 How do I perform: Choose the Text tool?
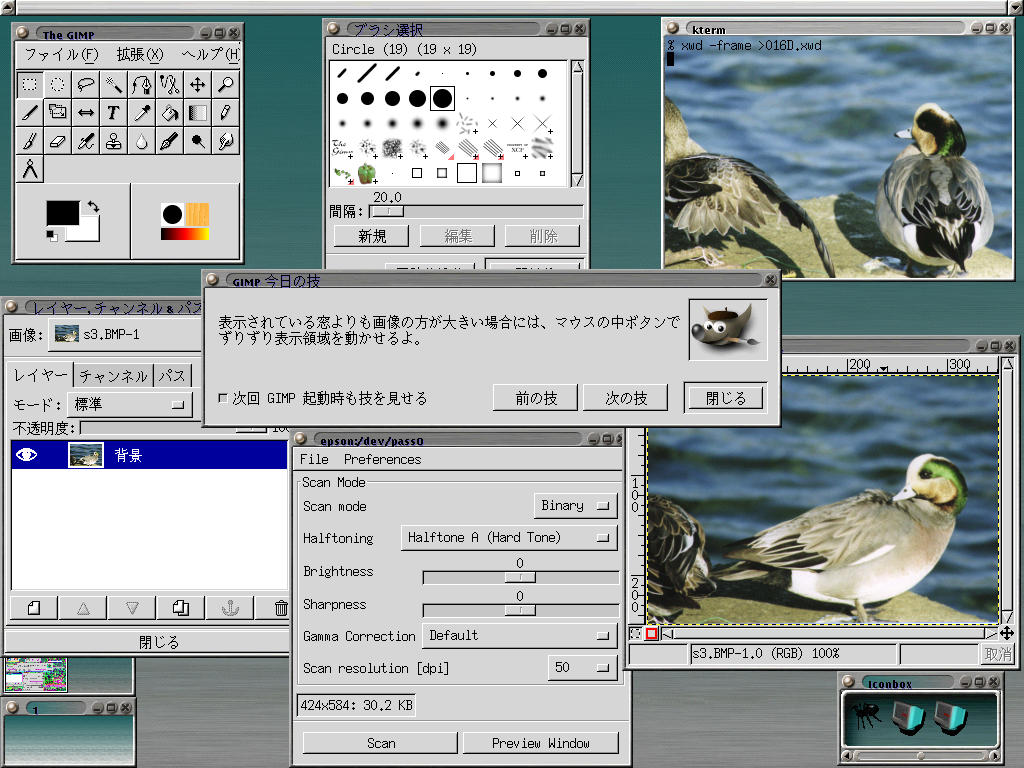114,112
